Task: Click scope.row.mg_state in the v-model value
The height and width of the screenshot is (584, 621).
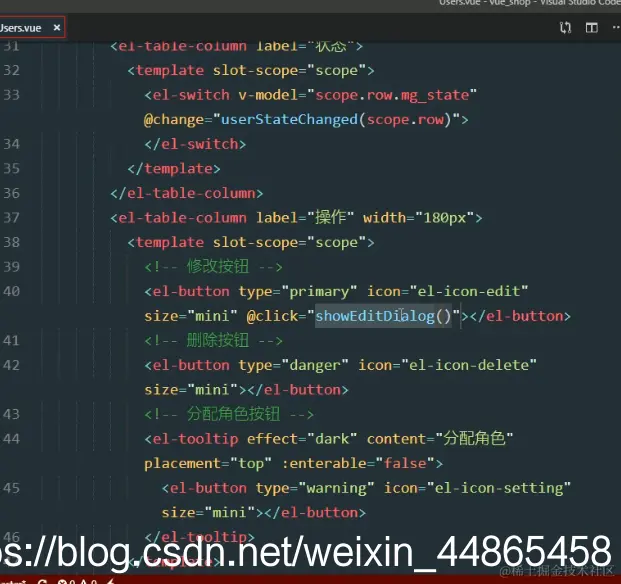Action: [x=392, y=95]
